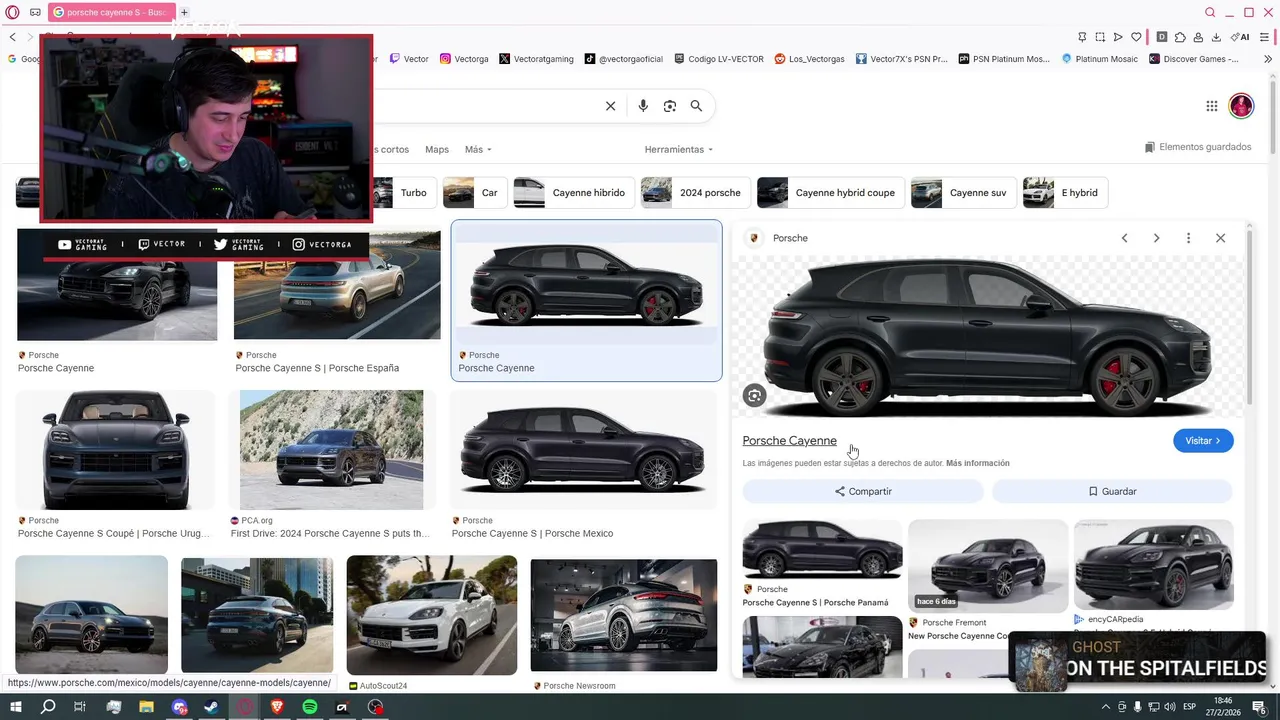
Task: Open Porsche Cayenne S Porsche Mexico result
Action: click(x=584, y=450)
